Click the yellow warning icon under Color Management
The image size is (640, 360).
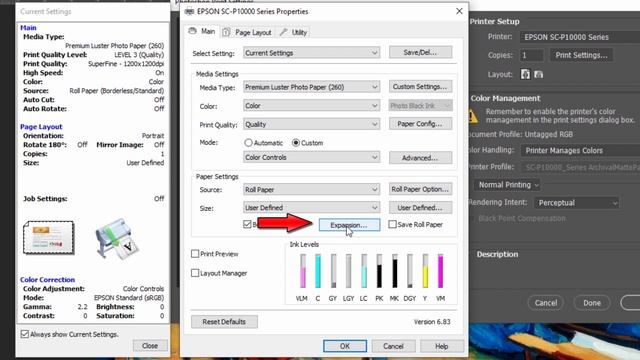click(x=473, y=116)
